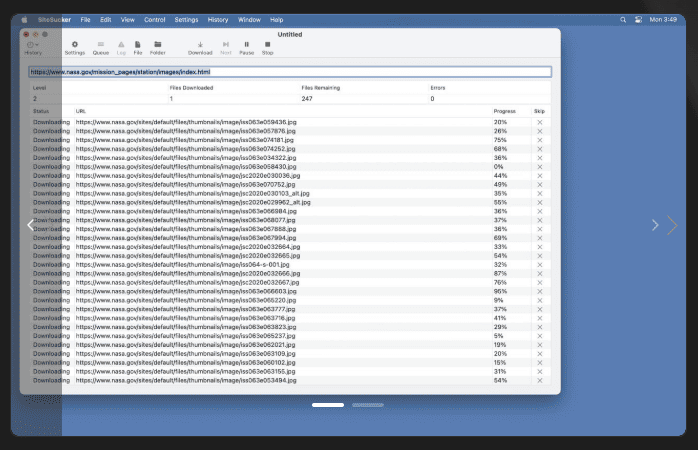The width and height of the screenshot is (698, 450).
Task: Select the second carousel page indicator
Action: click(368, 405)
